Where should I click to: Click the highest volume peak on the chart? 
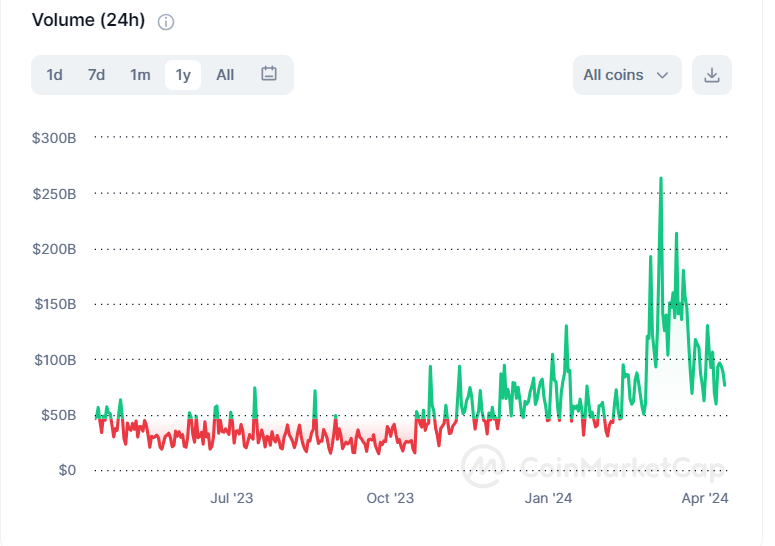(x=661, y=179)
